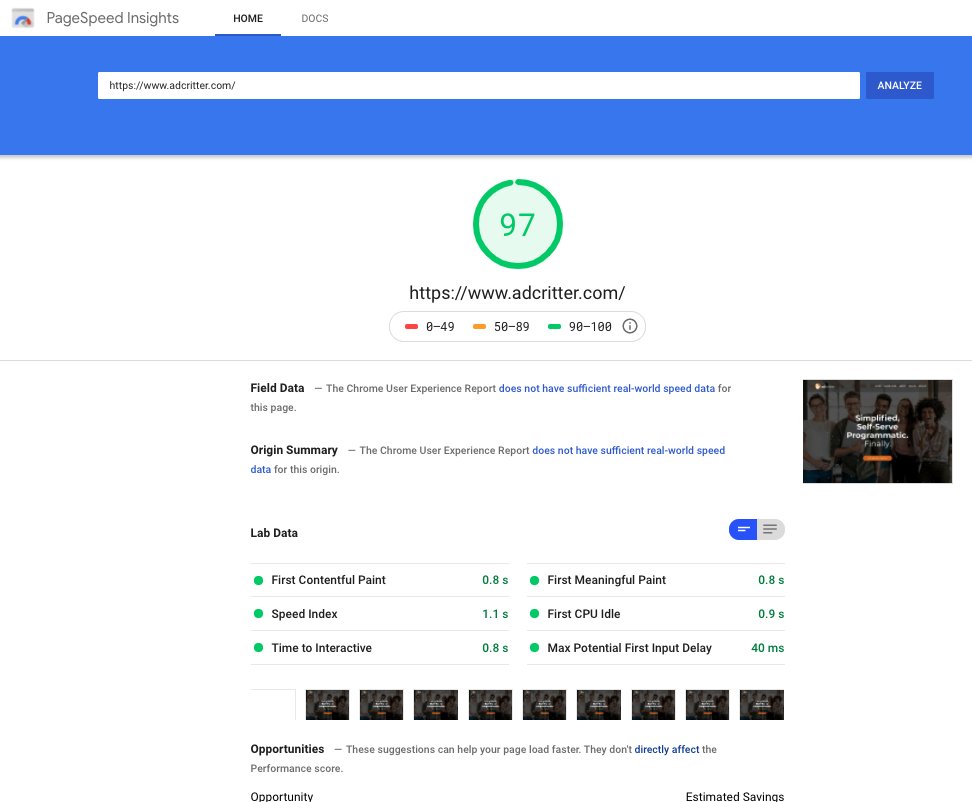Click the First Meaningful Paint metric

(656, 580)
